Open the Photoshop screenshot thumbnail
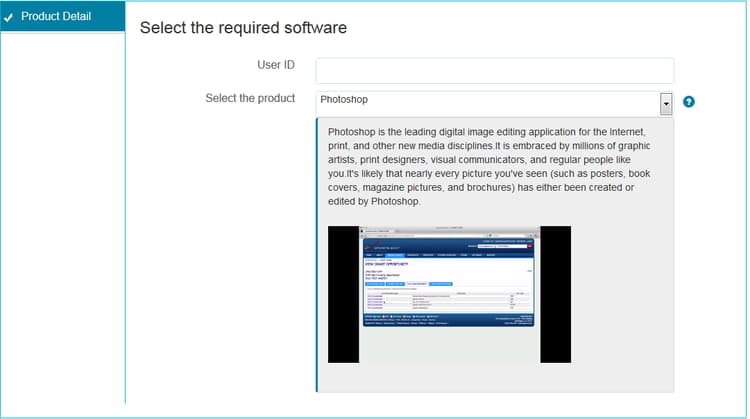 [449, 294]
